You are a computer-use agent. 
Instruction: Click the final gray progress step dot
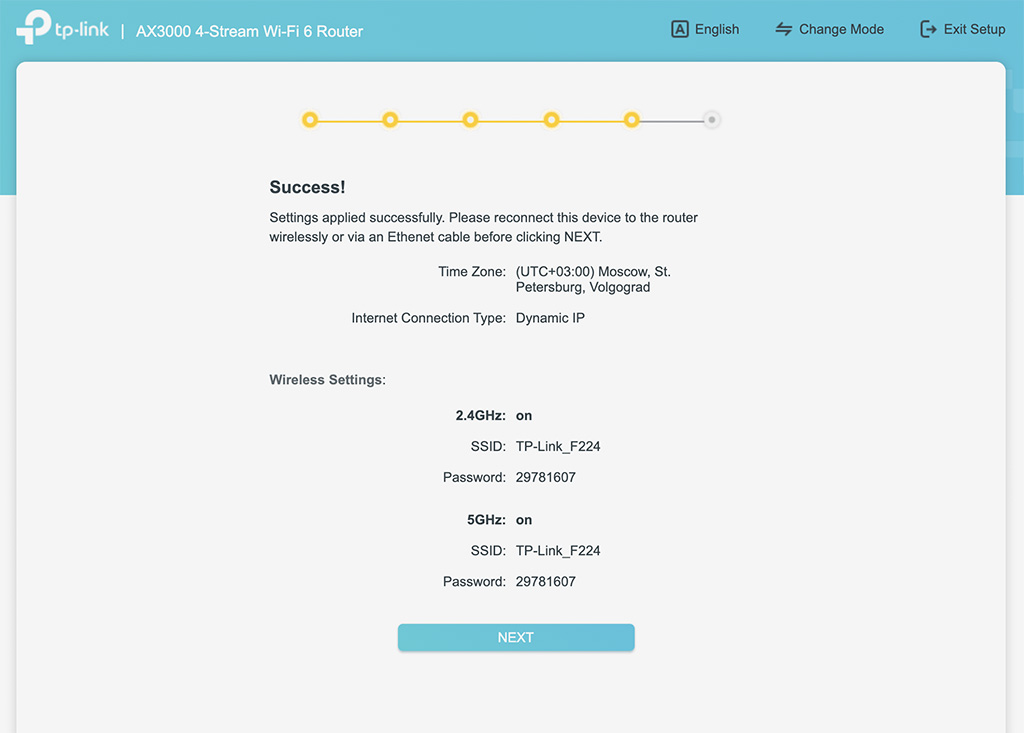click(x=712, y=120)
